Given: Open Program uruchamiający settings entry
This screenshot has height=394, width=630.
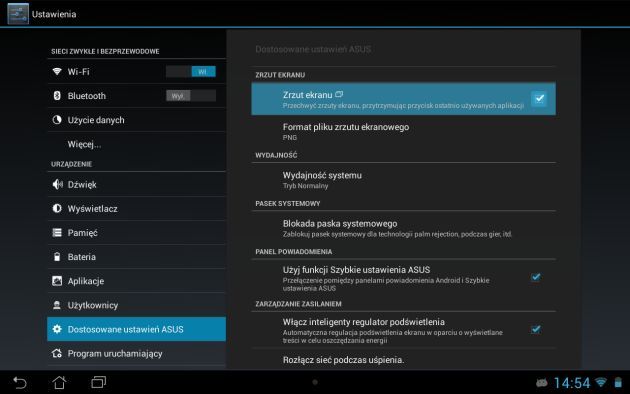Looking at the screenshot, I should point(136,353).
